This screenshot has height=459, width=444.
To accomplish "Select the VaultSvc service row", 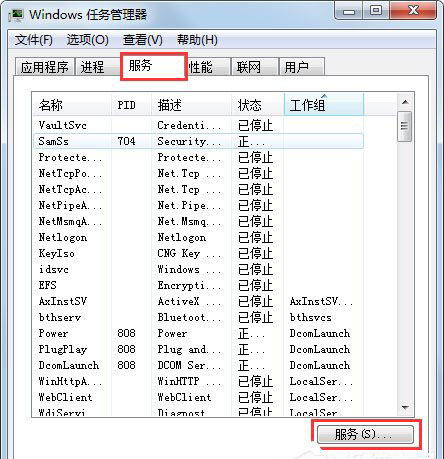I will (x=198, y=125).
